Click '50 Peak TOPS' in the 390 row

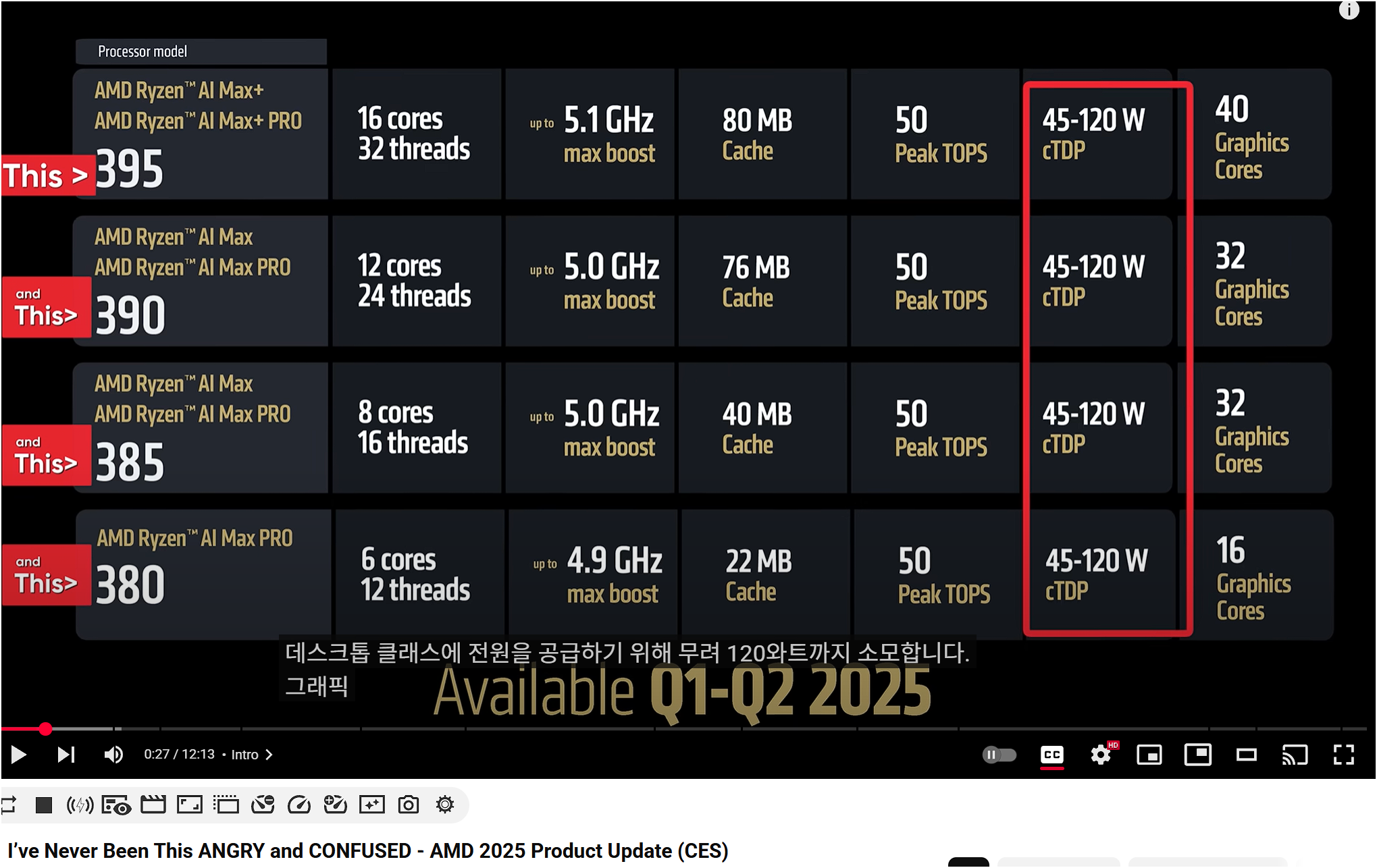tap(935, 281)
